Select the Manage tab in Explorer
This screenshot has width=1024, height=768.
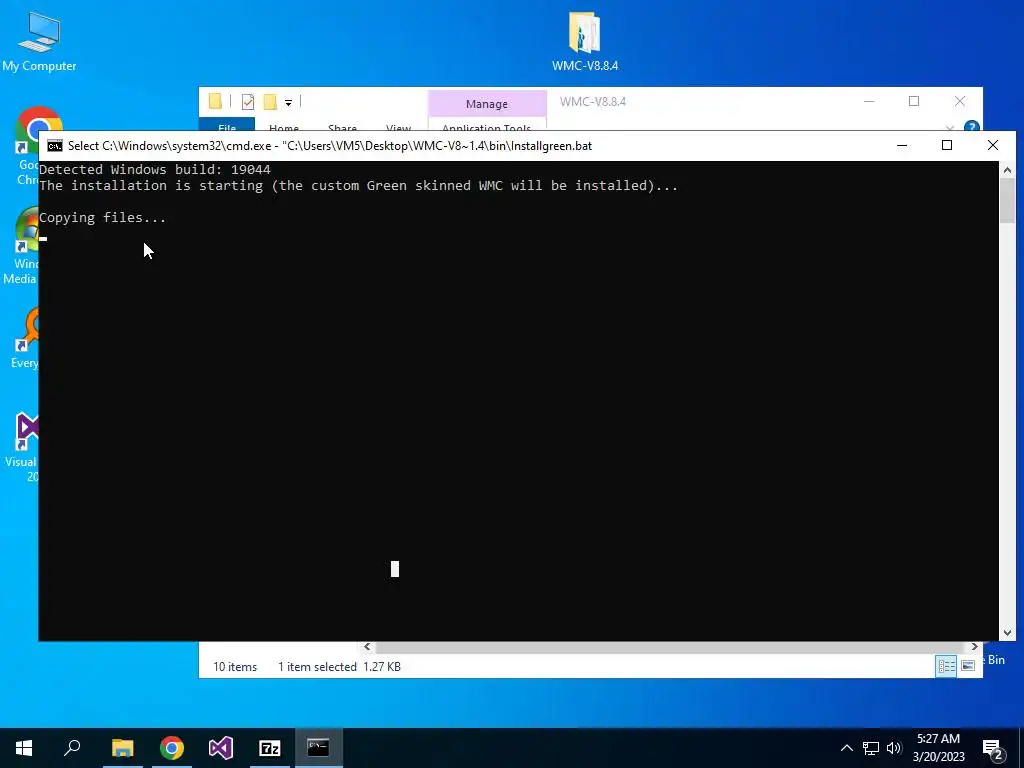(487, 104)
